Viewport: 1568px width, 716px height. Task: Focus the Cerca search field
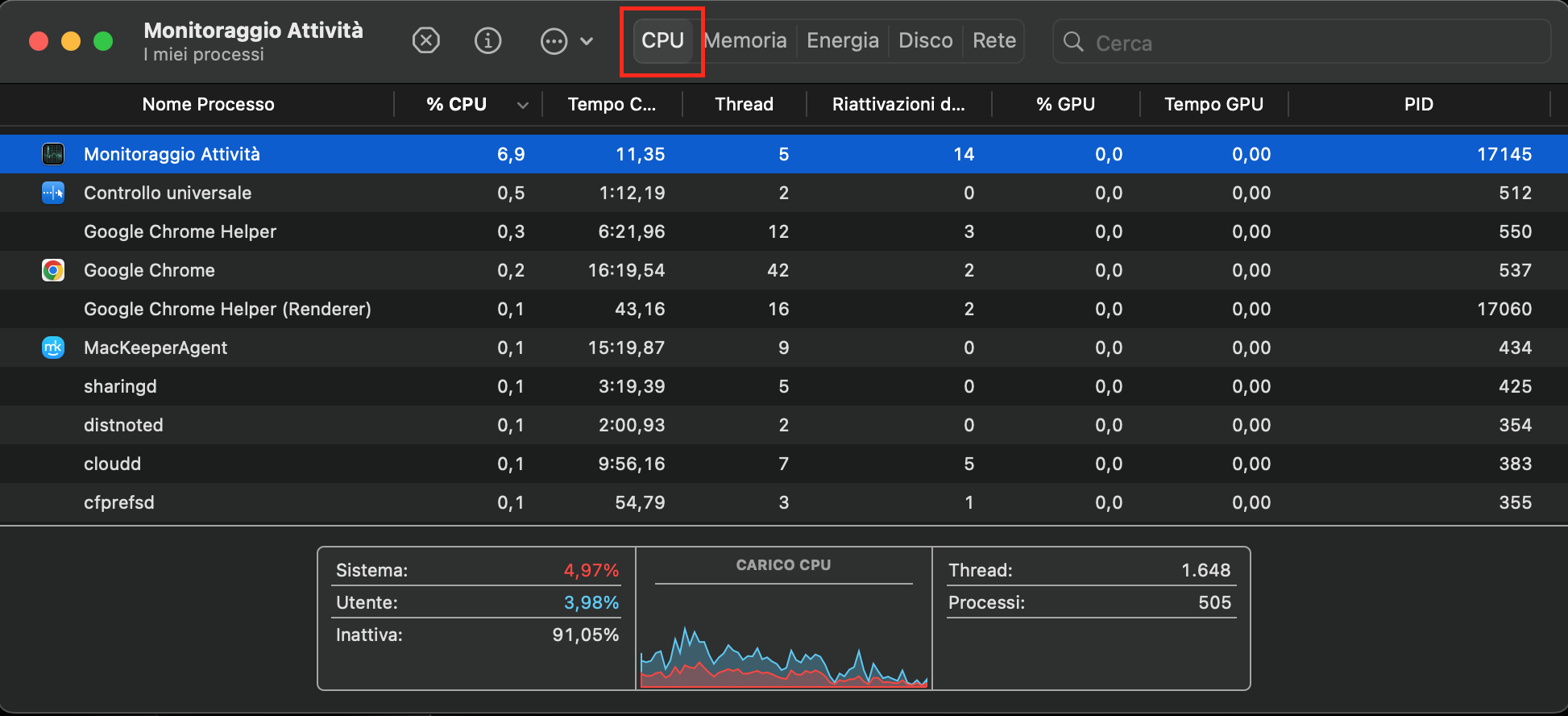tap(1301, 42)
